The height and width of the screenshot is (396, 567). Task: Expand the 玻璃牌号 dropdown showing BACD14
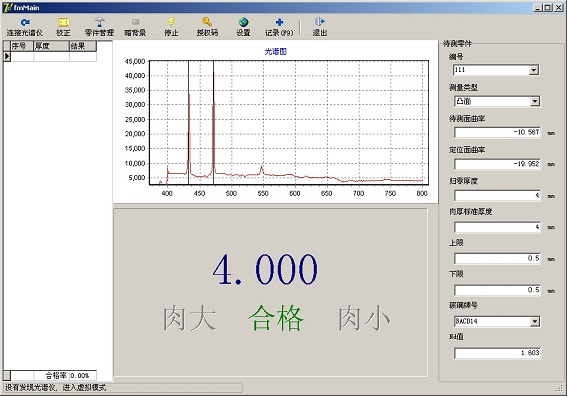coord(534,321)
